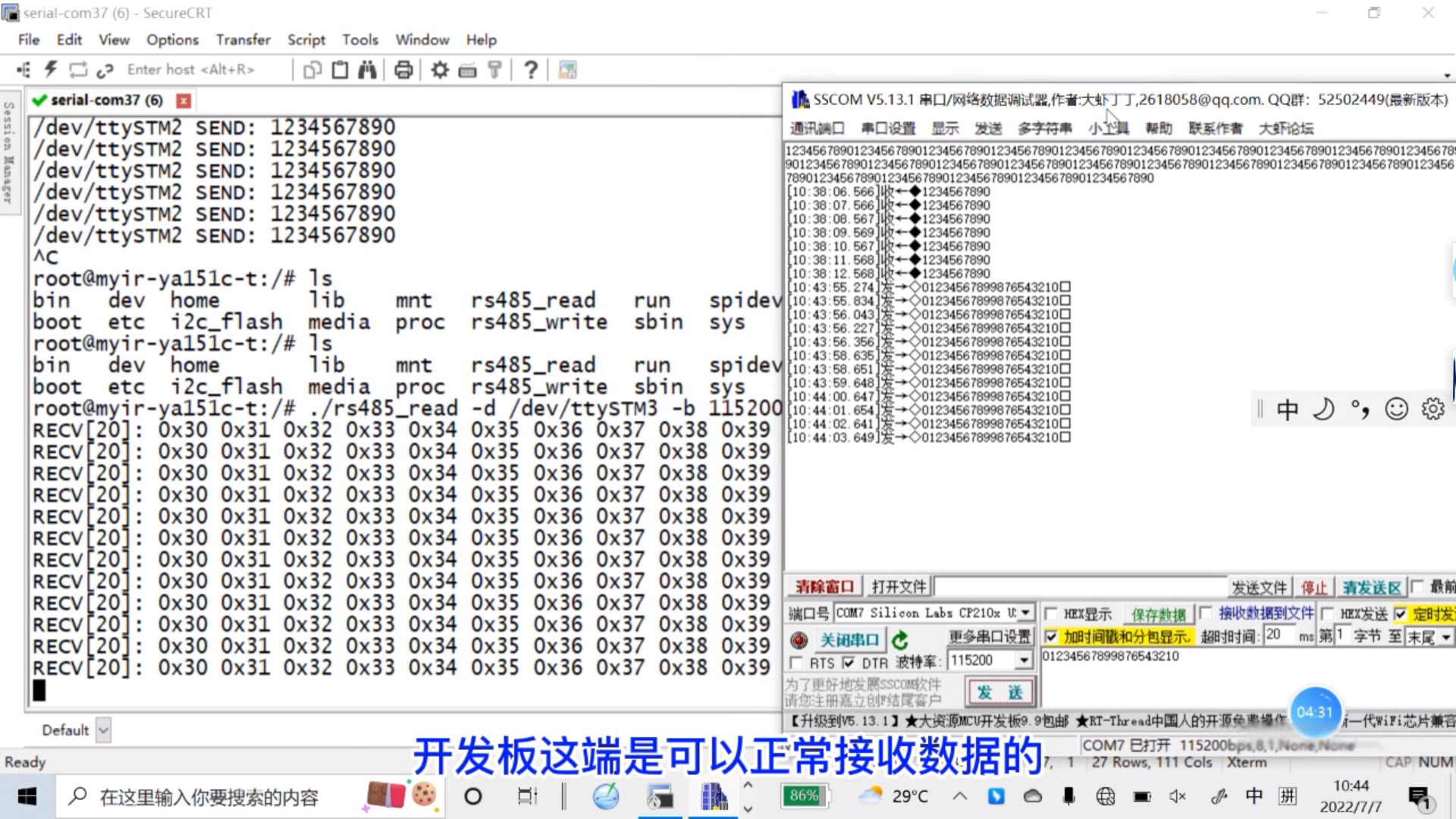Click 保存数据 save data button
The image size is (1456, 819).
pos(1158,614)
